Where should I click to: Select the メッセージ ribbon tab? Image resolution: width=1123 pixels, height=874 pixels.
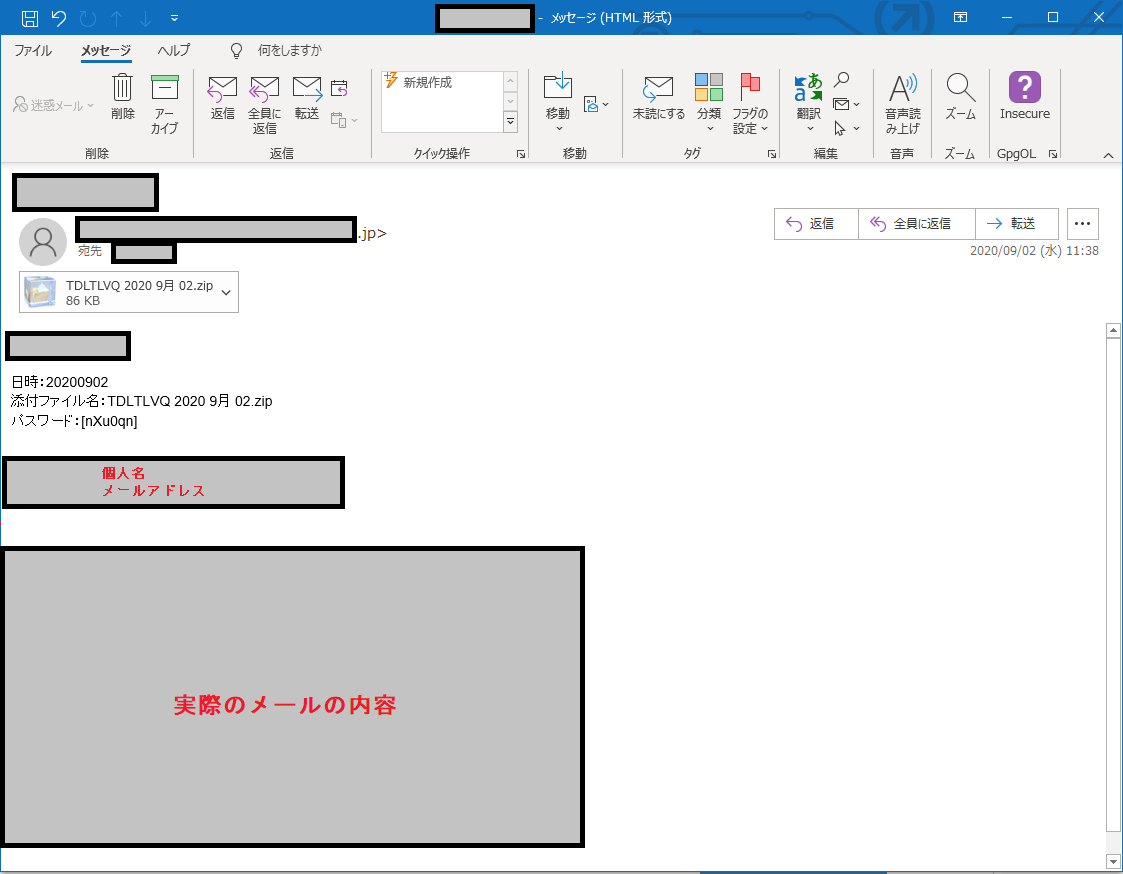click(x=106, y=50)
